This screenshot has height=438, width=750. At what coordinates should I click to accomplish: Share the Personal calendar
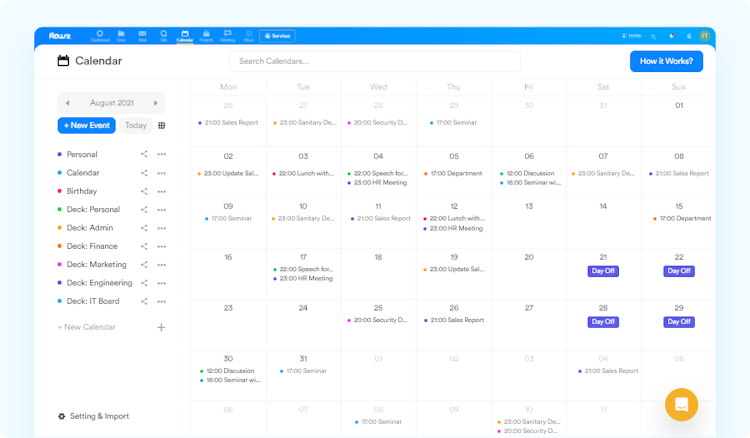coord(144,154)
